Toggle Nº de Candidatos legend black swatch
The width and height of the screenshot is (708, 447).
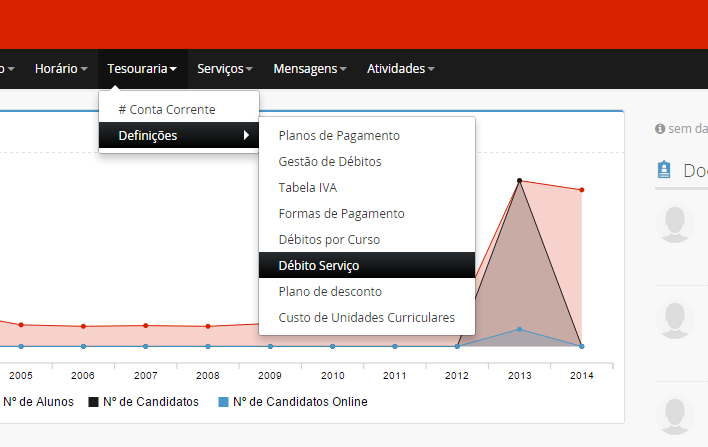click(94, 402)
